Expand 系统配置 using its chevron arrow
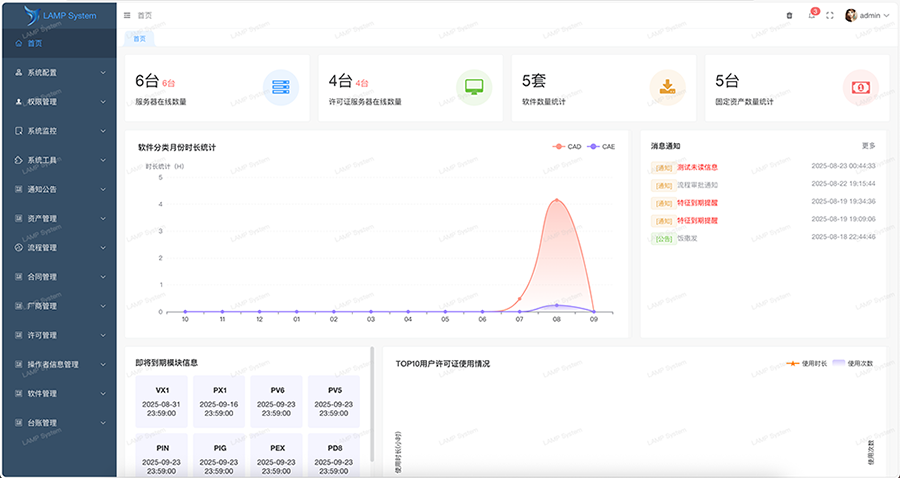Image resolution: width=900 pixels, height=478 pixels. [x=103, y=73]
